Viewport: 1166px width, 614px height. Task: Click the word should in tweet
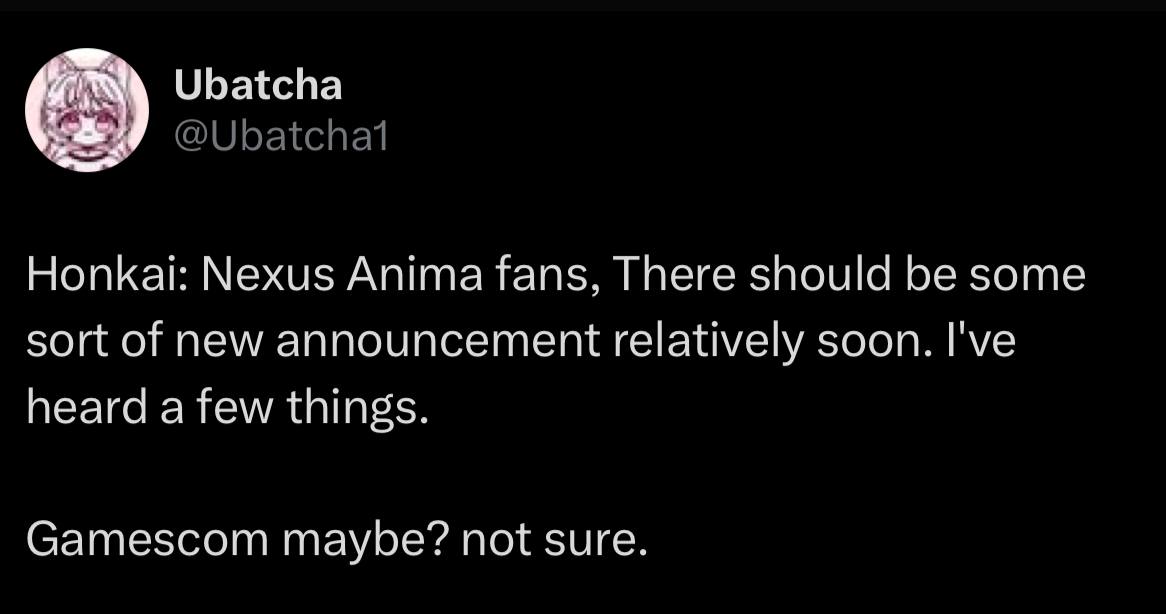[812, 276]
